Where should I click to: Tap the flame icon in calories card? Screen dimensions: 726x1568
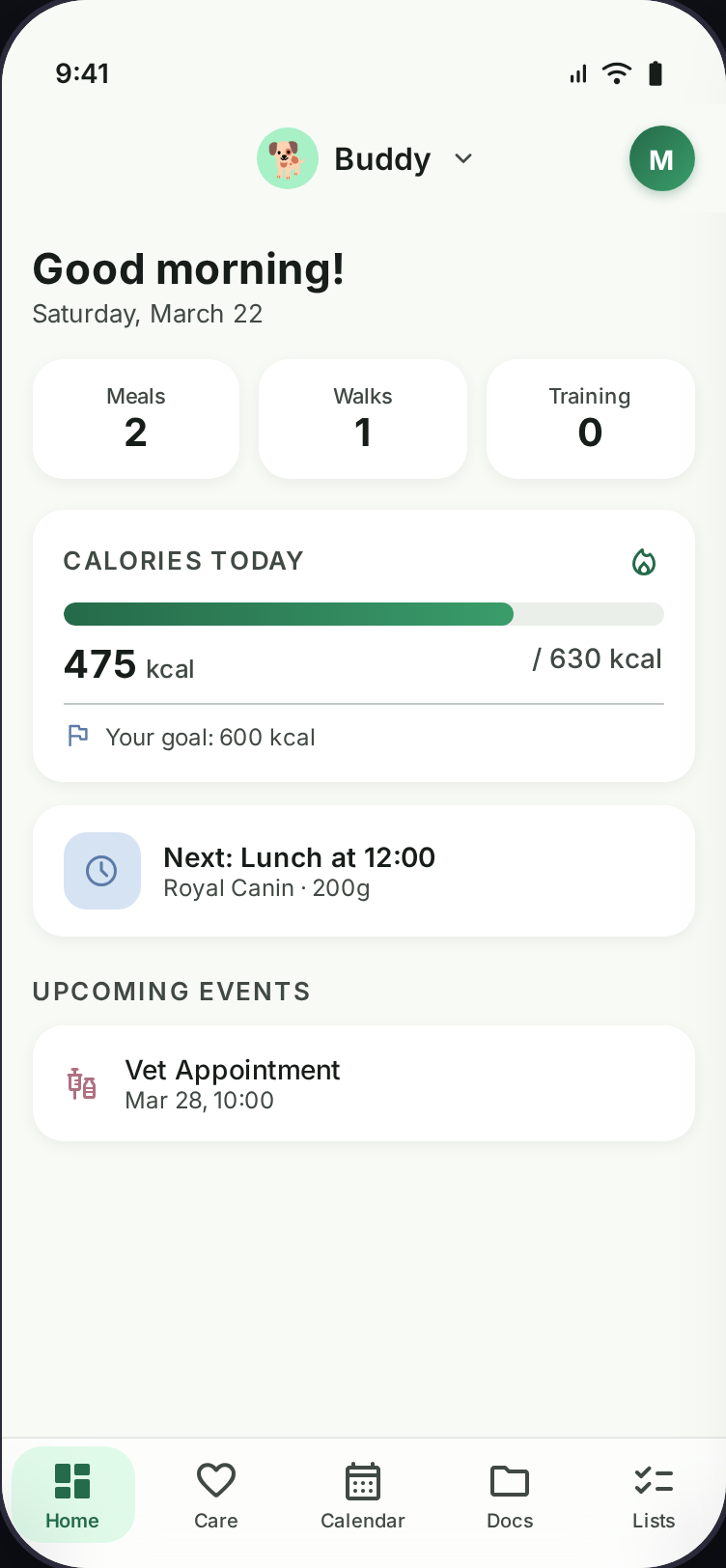(644, 562)
